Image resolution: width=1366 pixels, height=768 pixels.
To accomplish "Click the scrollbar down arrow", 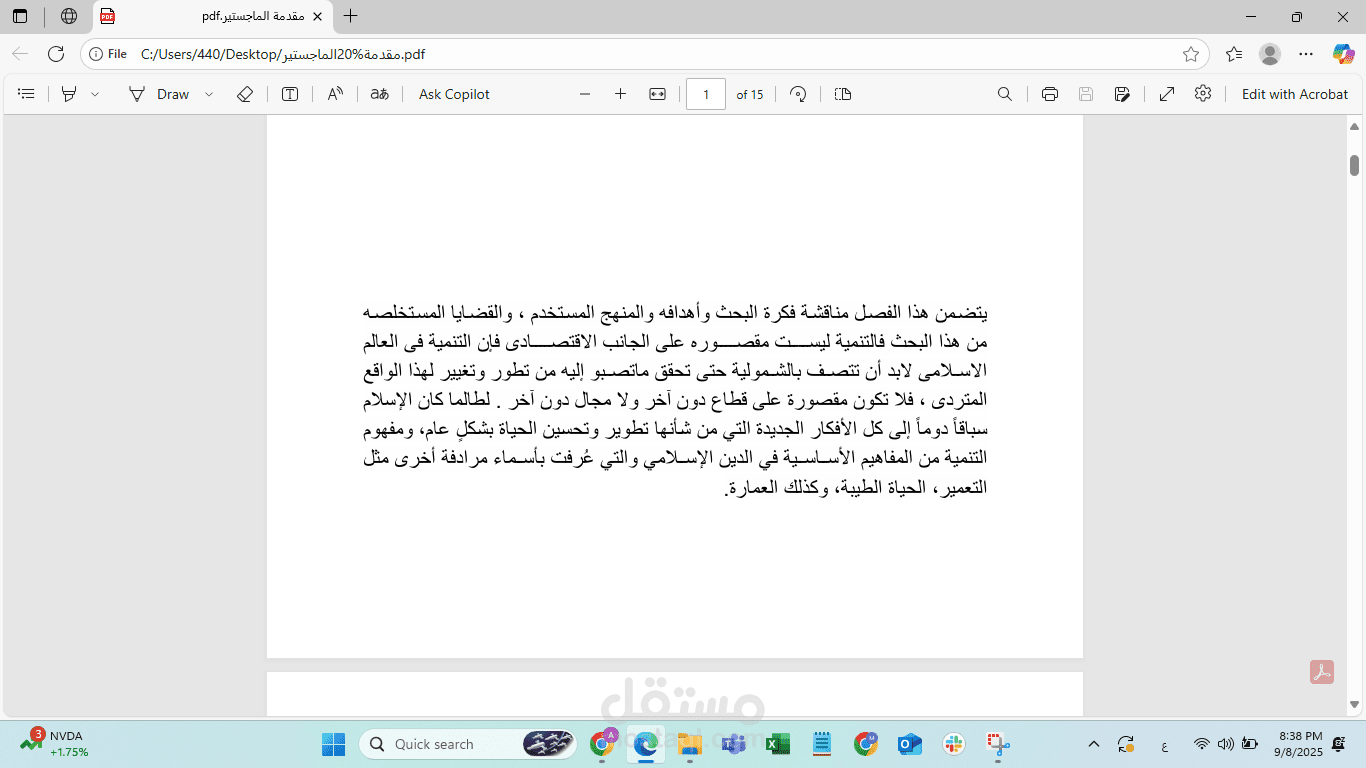I will 1355,705.
